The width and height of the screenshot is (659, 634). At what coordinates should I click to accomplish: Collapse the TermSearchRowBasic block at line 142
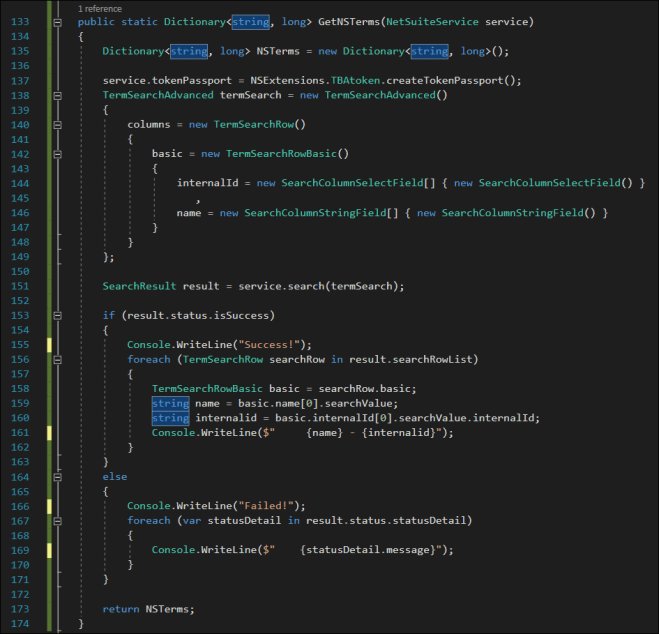point(58,155)
